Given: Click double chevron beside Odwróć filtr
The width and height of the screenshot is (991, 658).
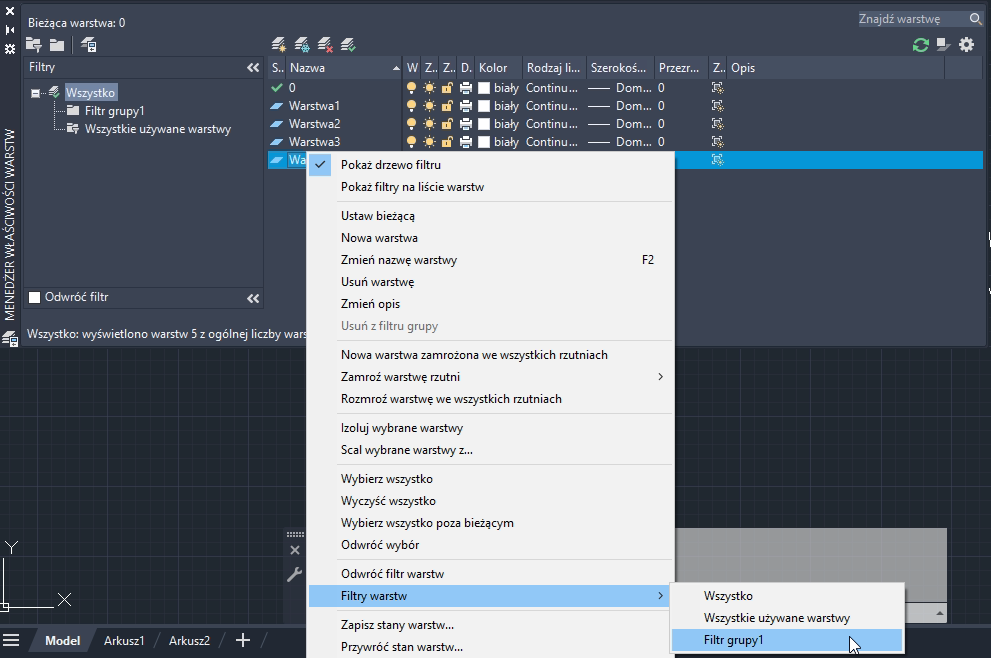Looking at the screenshot, I should (x=253, y=298).
